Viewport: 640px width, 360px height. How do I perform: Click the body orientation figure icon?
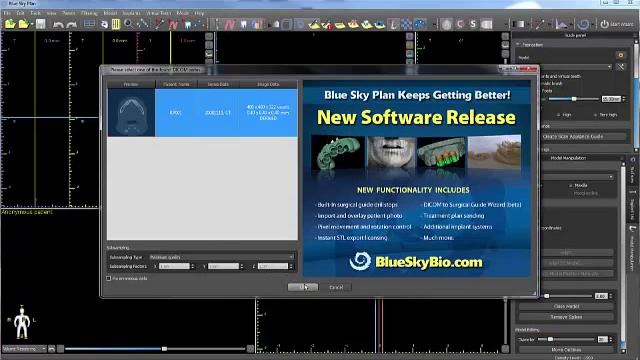(x=22, y=322)
